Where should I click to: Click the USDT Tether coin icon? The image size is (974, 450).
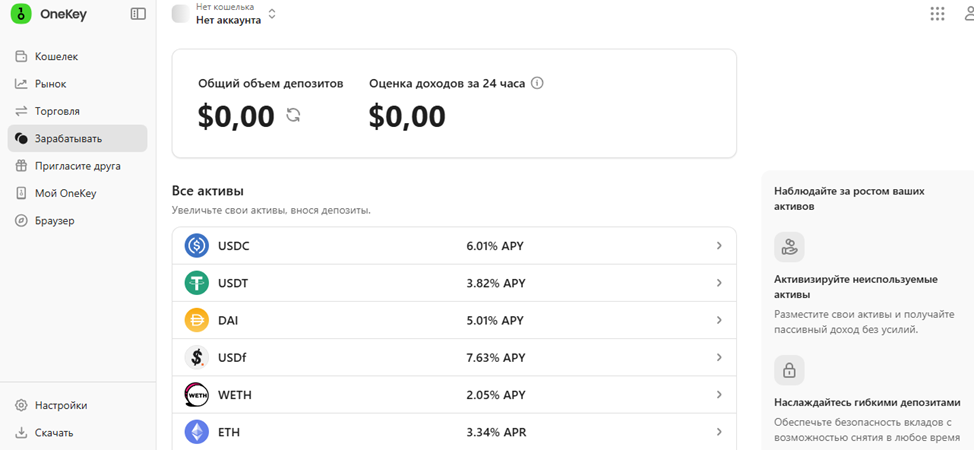pyautogui.click(x=197, y=283)
